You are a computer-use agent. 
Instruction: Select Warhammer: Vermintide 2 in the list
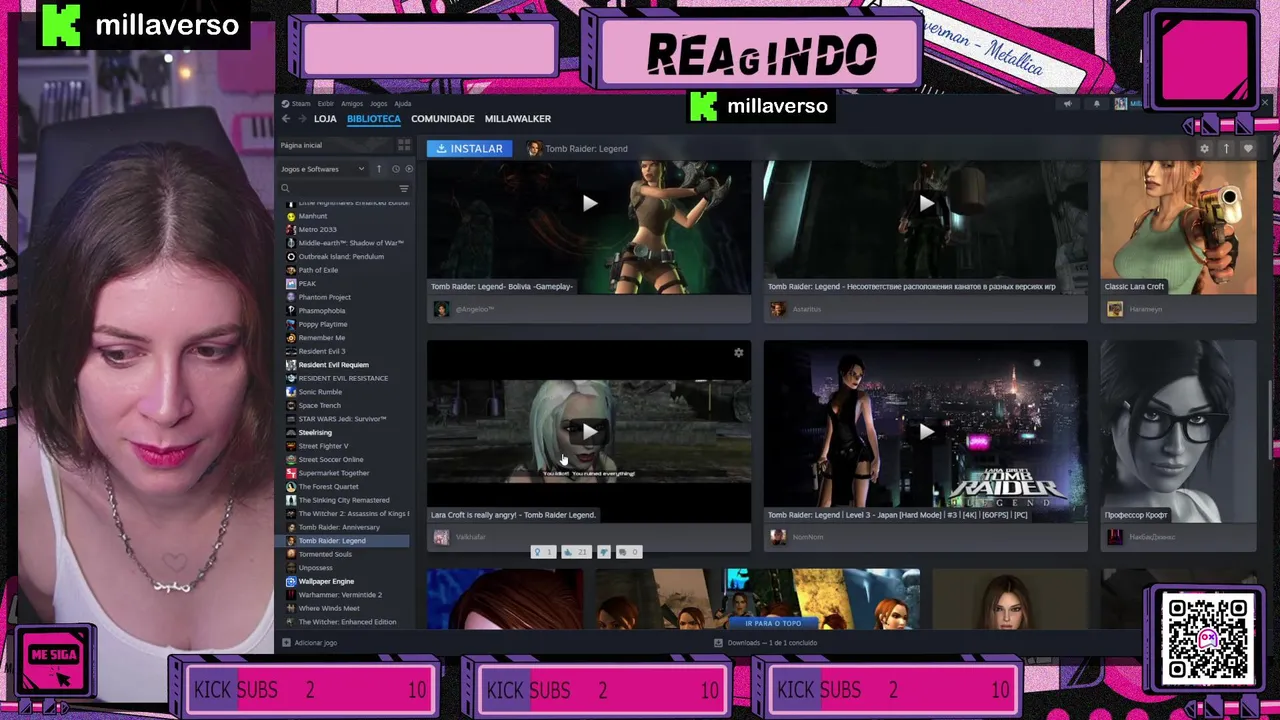point(340,594)
